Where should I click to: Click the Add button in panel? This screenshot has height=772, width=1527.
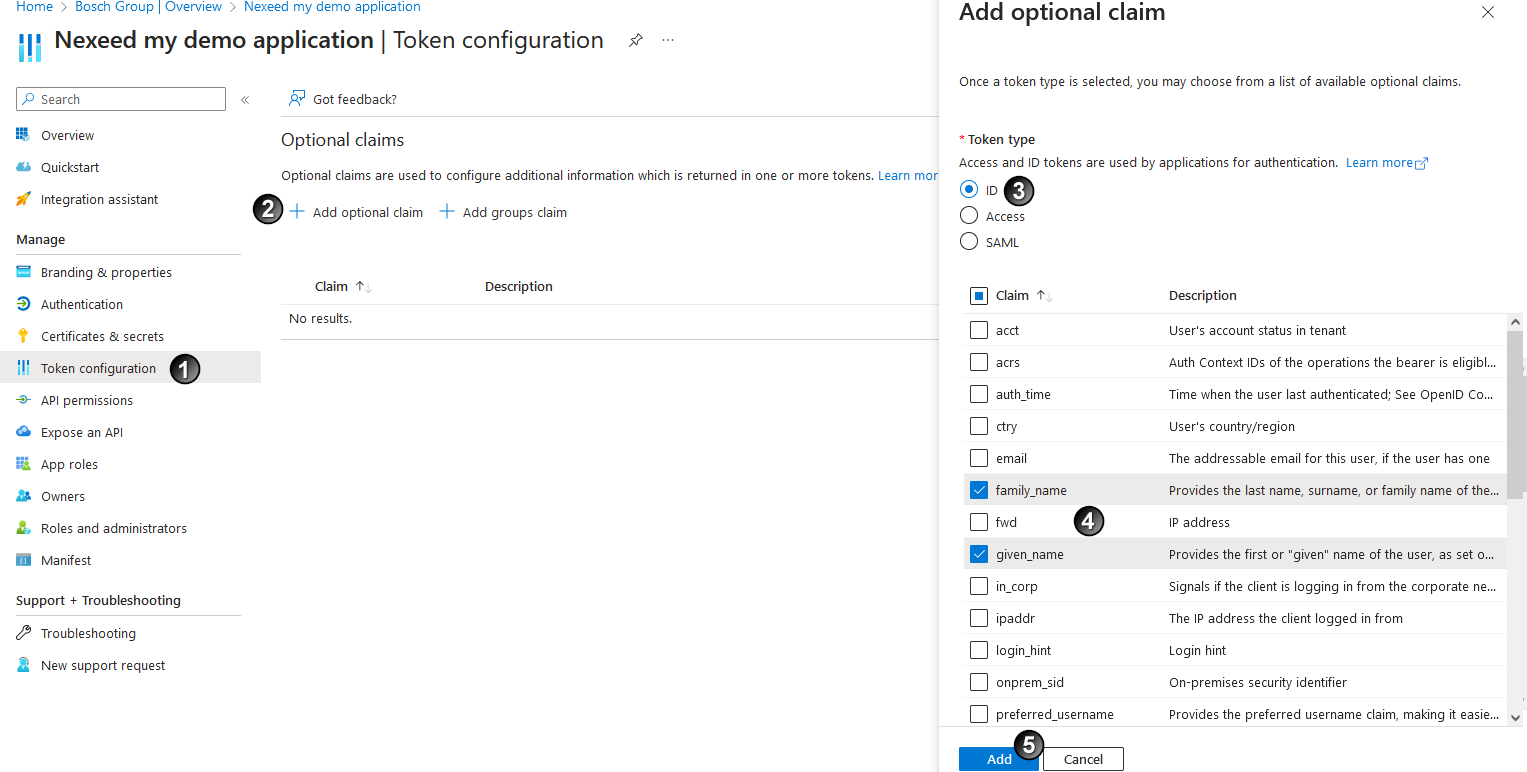pyautogui.click(x=999, y=759)
